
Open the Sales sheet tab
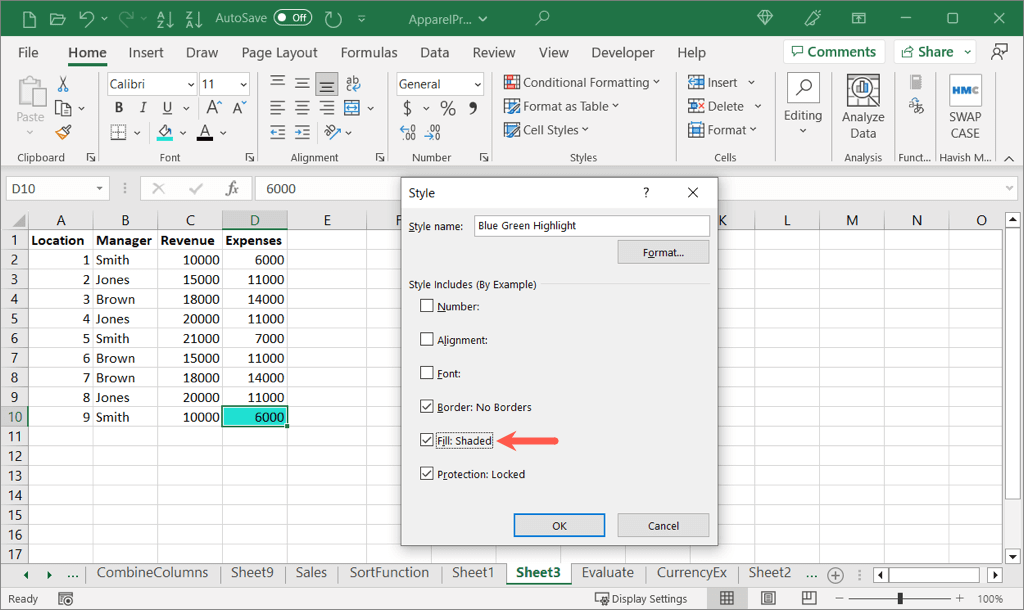point(311,573)
